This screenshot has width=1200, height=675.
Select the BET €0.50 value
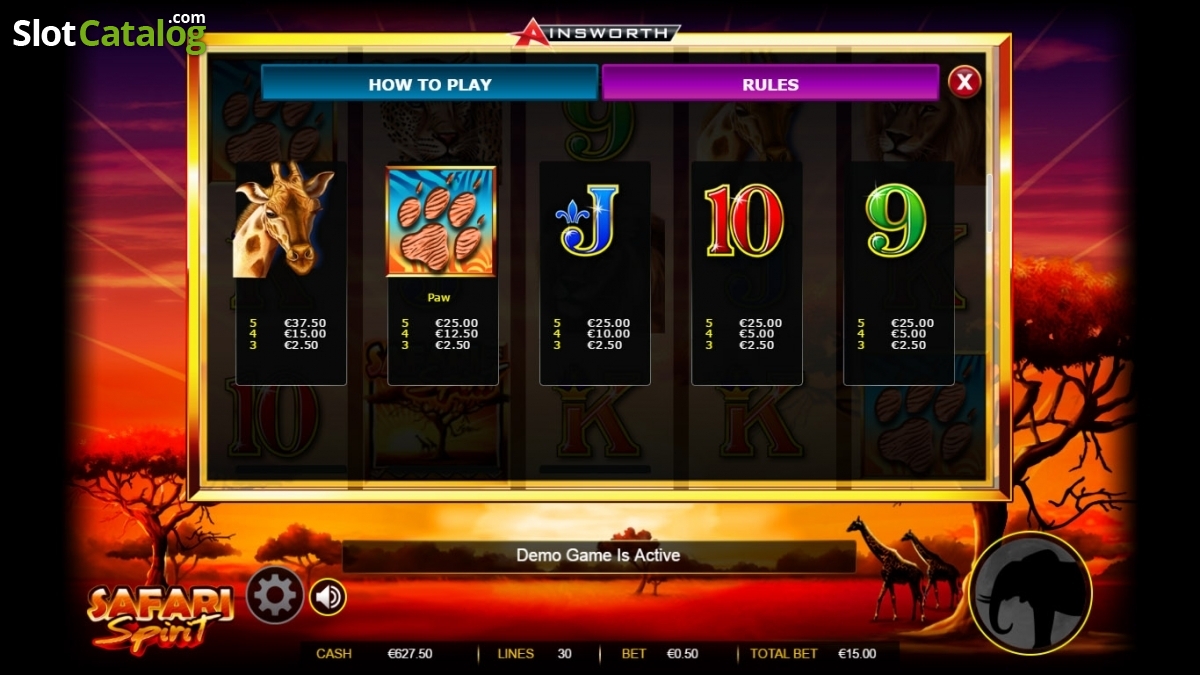point(682,654)
